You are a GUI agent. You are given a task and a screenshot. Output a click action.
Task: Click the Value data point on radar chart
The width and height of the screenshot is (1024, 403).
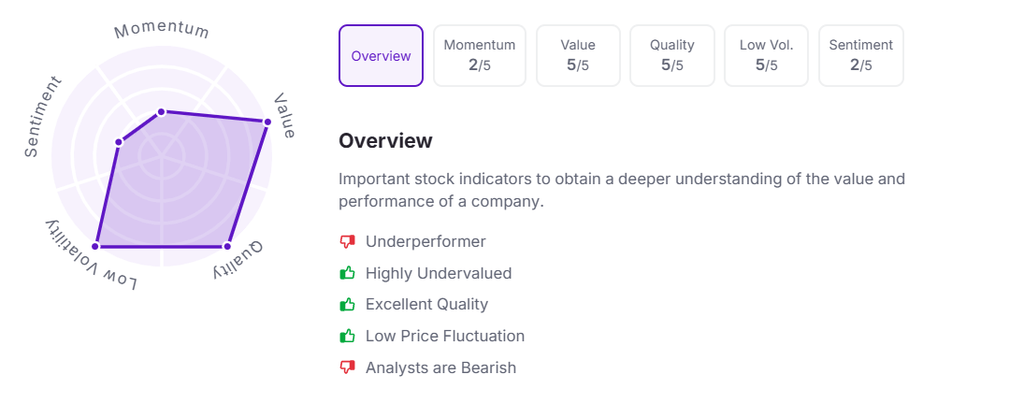tap(267, 122)
